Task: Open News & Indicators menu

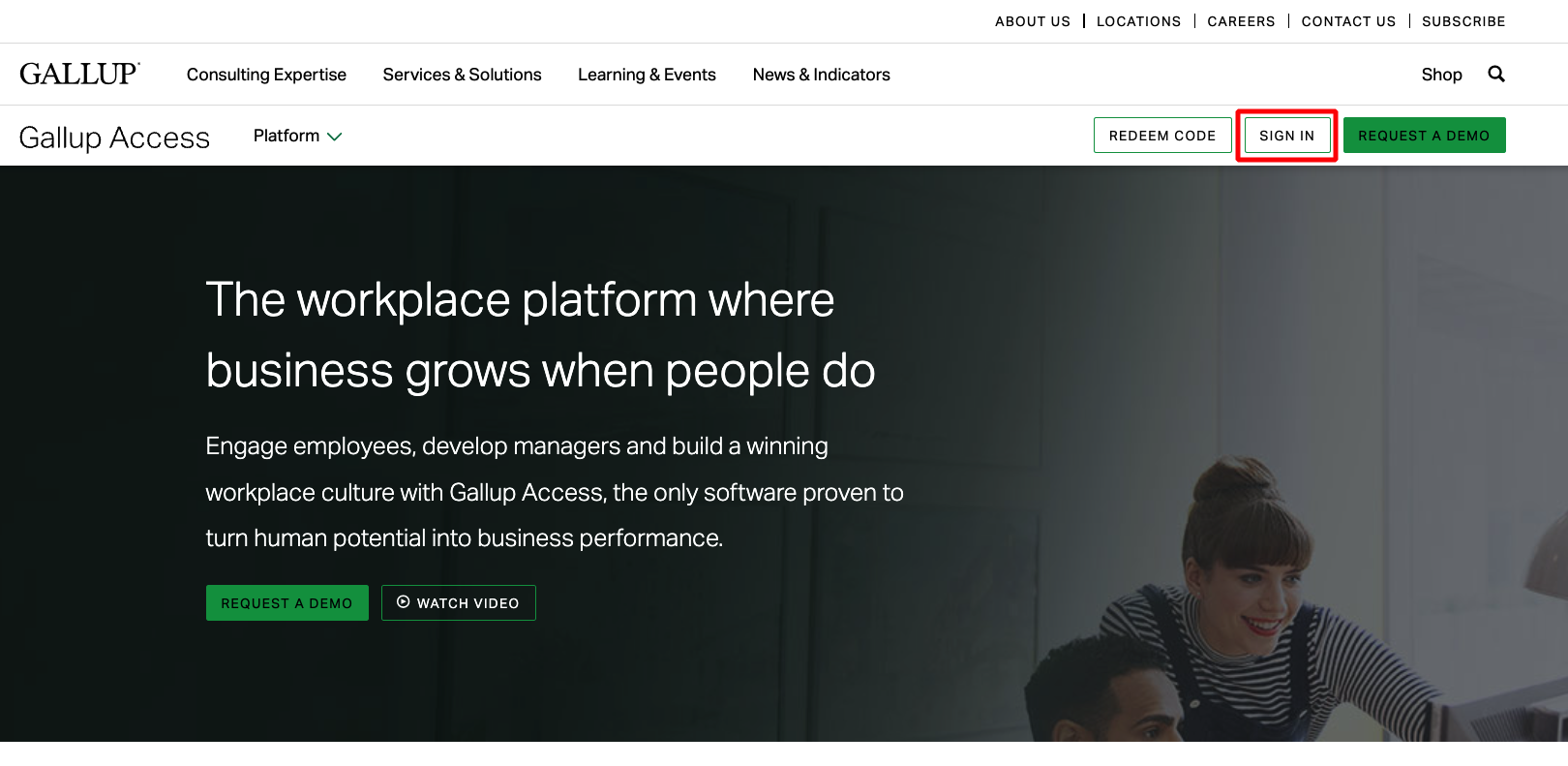Action: (x=821, y=75)
